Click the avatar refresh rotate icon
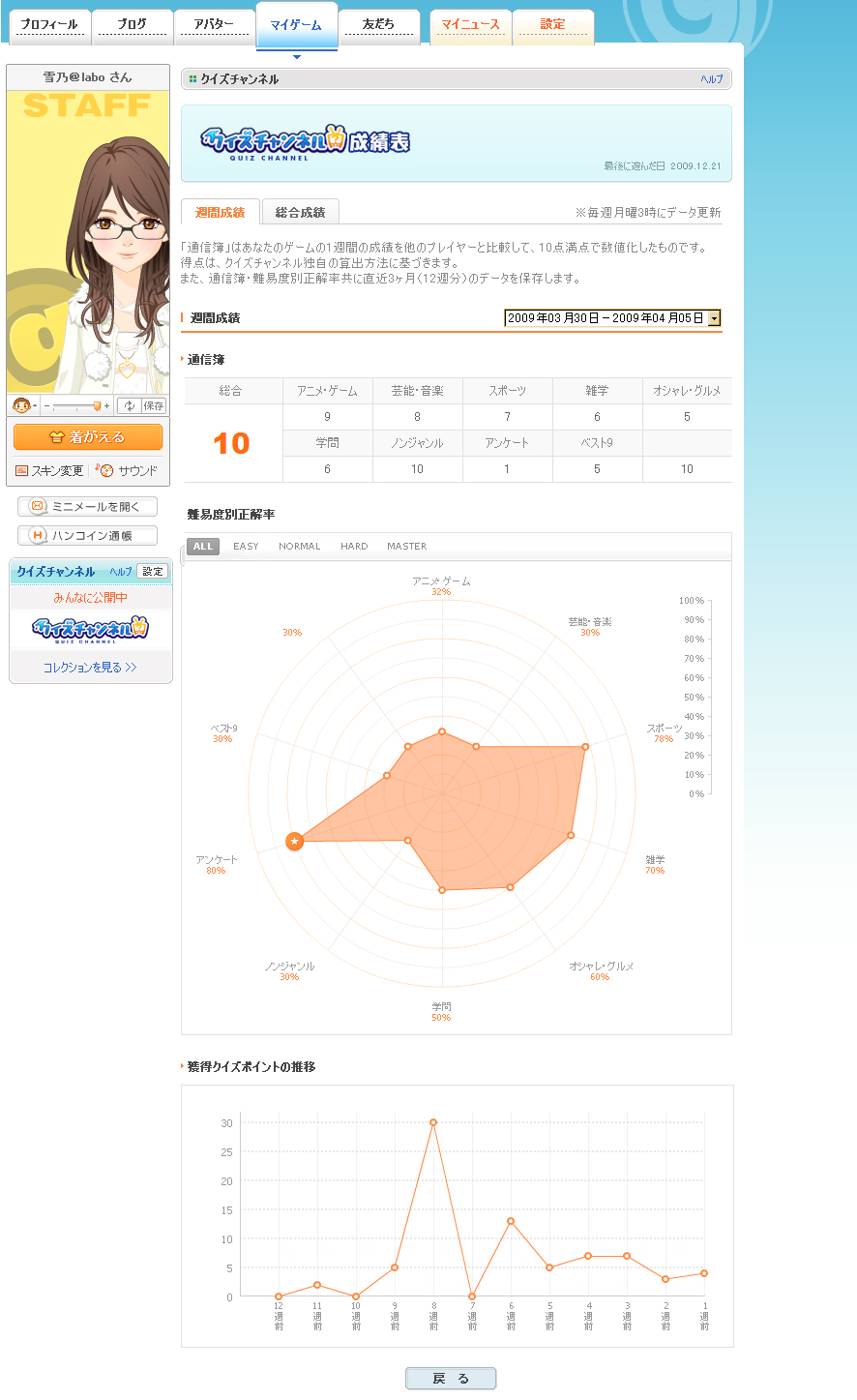857x1400 pixels. point(130,406)
